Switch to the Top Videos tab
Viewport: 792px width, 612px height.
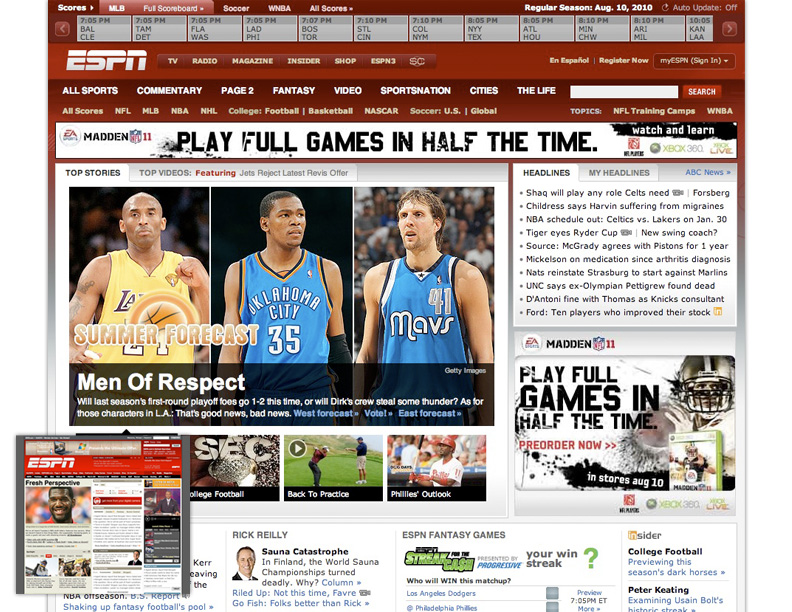(243, 173)
